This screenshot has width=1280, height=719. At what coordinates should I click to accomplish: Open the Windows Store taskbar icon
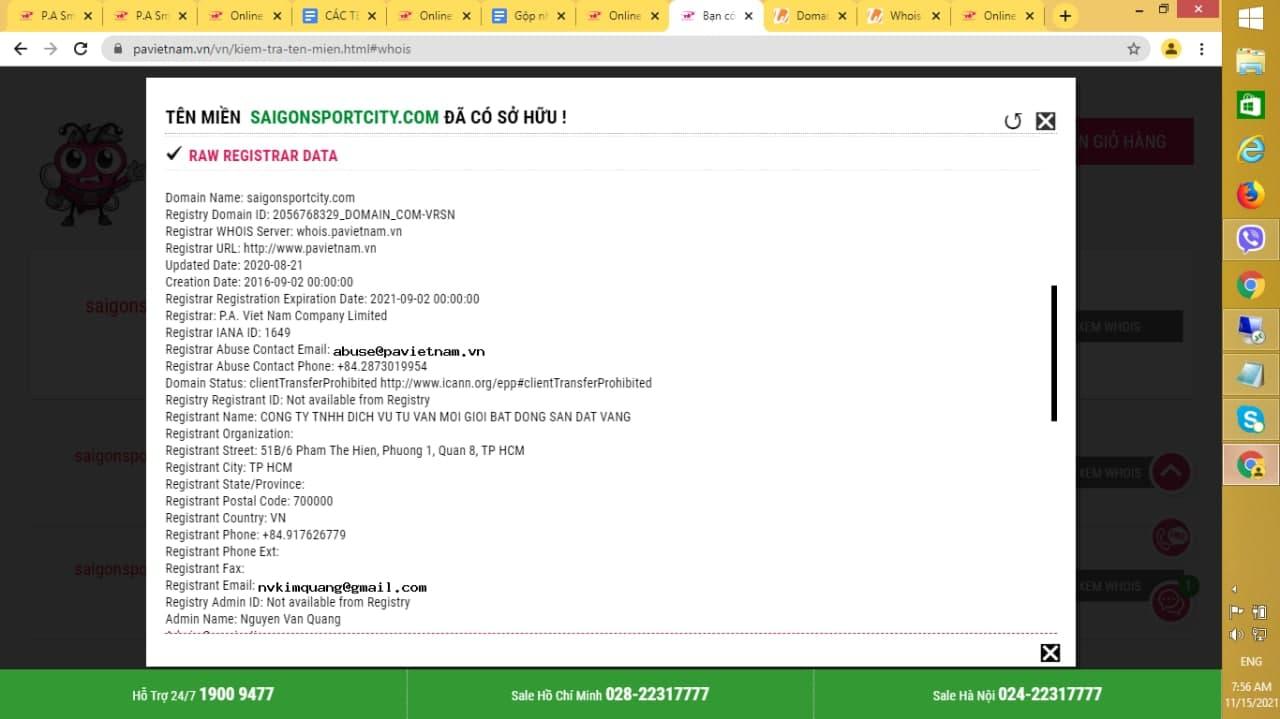(1251, 105)
